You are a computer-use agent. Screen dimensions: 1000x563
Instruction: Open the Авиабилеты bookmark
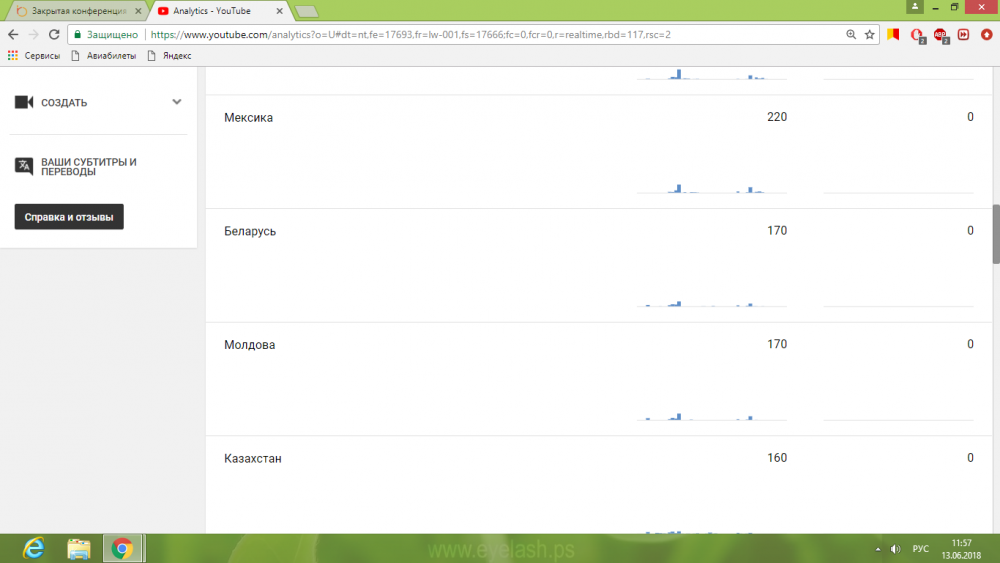(x=103, y=56)
